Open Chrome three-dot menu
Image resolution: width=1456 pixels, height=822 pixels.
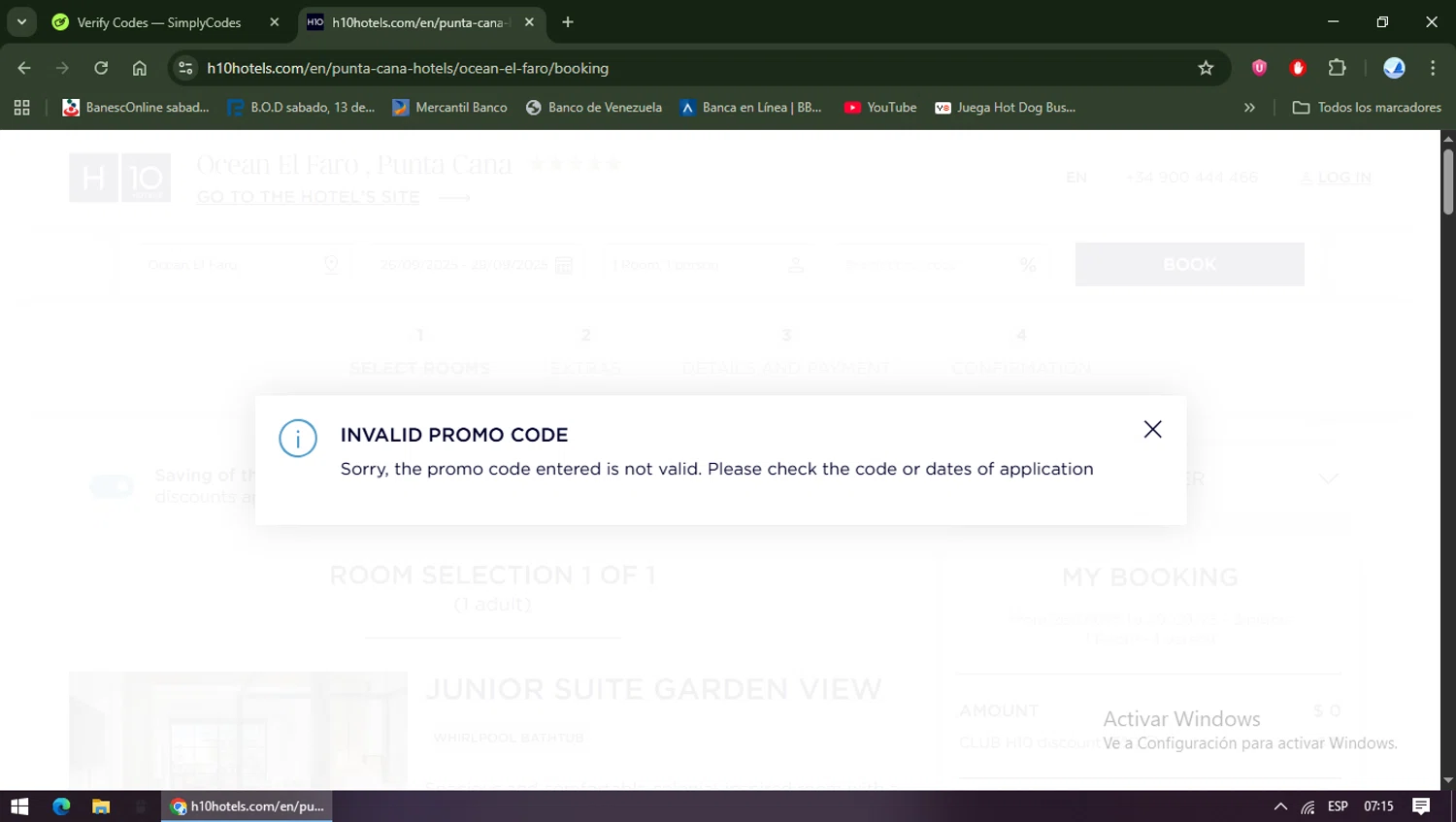coord(1433,68)
